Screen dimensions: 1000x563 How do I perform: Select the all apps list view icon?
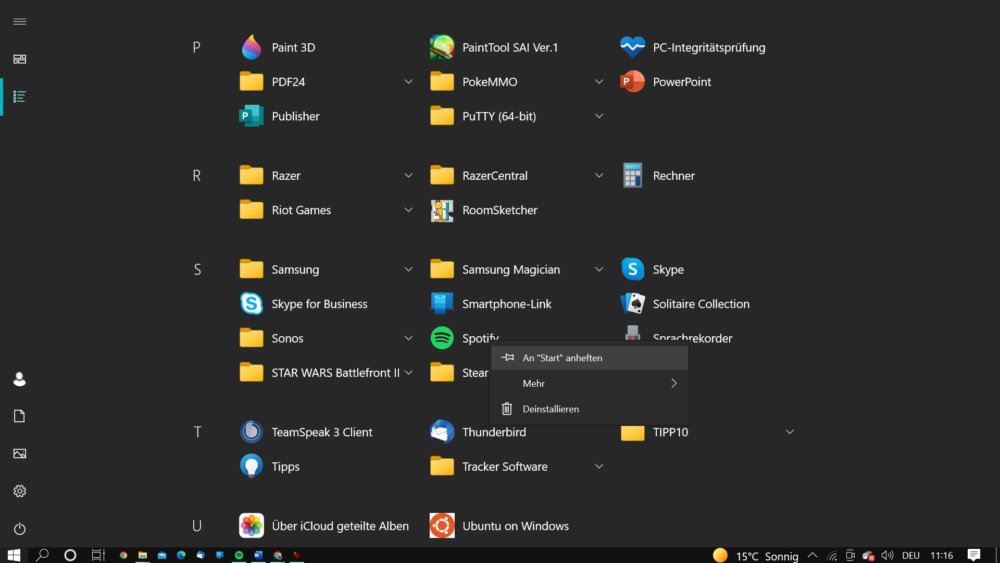click(x=20, y=96)
